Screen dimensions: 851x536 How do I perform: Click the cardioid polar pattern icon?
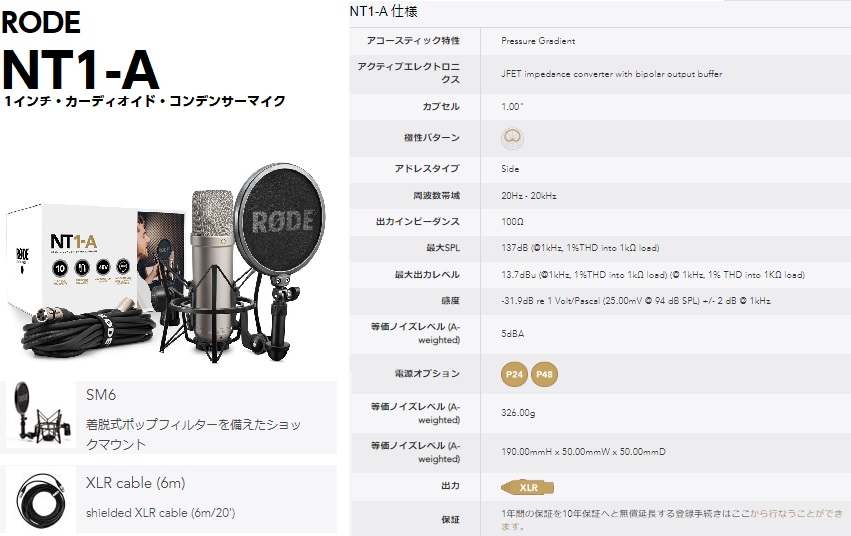click(x=512, y=138)
